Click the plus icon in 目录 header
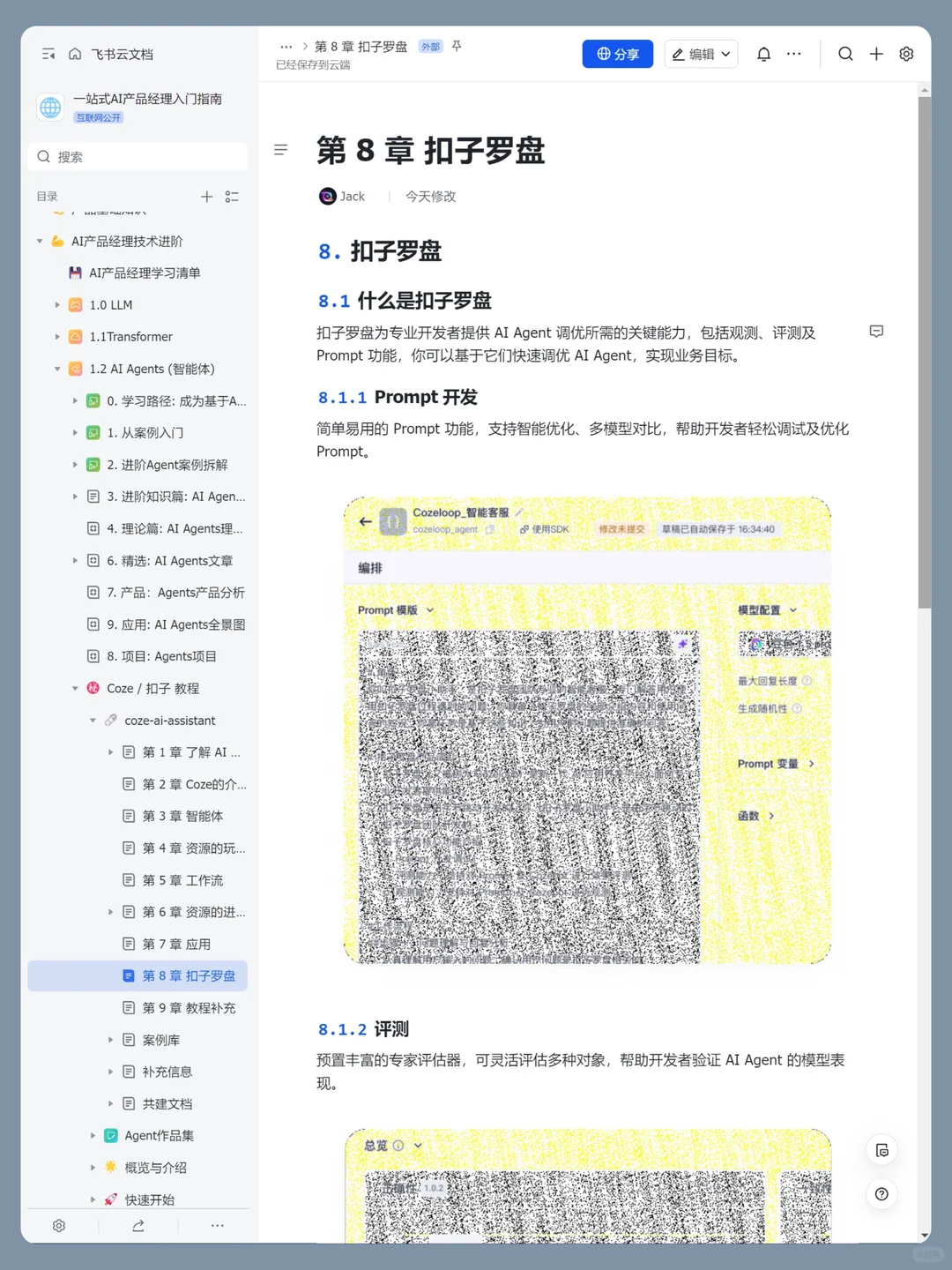The width and height of the screenshot is (952, 1270). tap(206, 197)
